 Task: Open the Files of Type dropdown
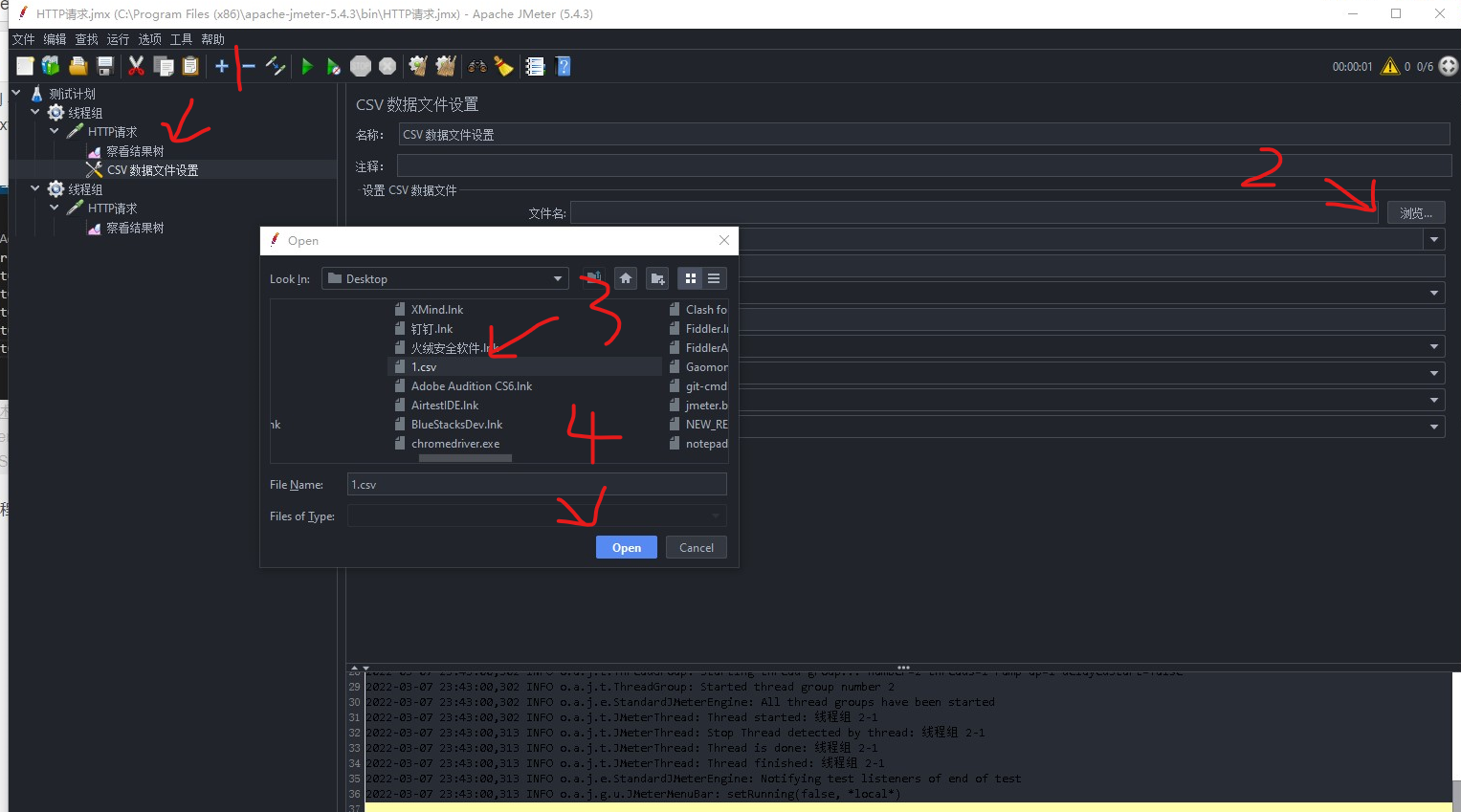[x=537, y=516]
